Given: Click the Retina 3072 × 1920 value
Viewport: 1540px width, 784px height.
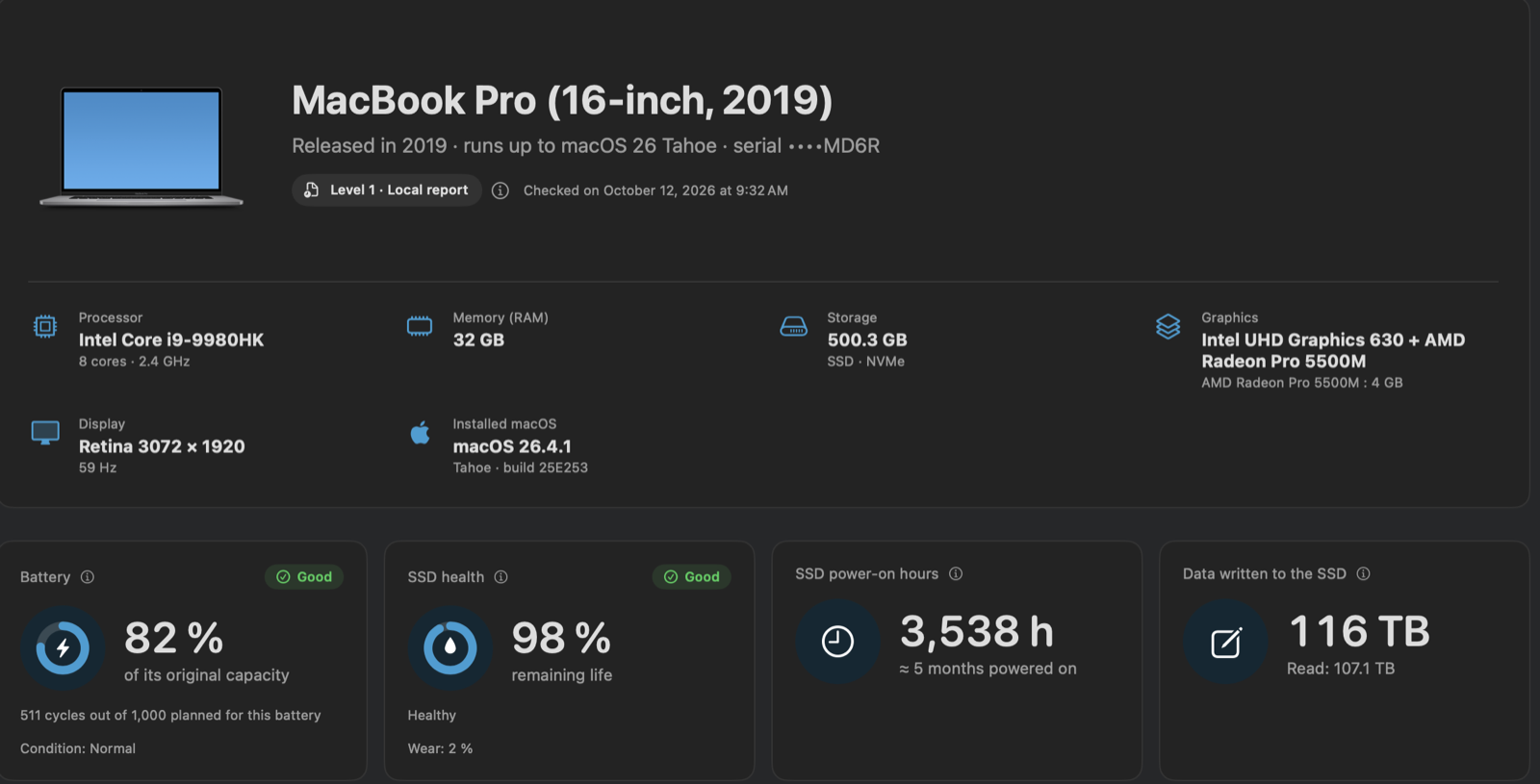Looking at the screenshot, I should pyautogui.click(x=162, y=446).
